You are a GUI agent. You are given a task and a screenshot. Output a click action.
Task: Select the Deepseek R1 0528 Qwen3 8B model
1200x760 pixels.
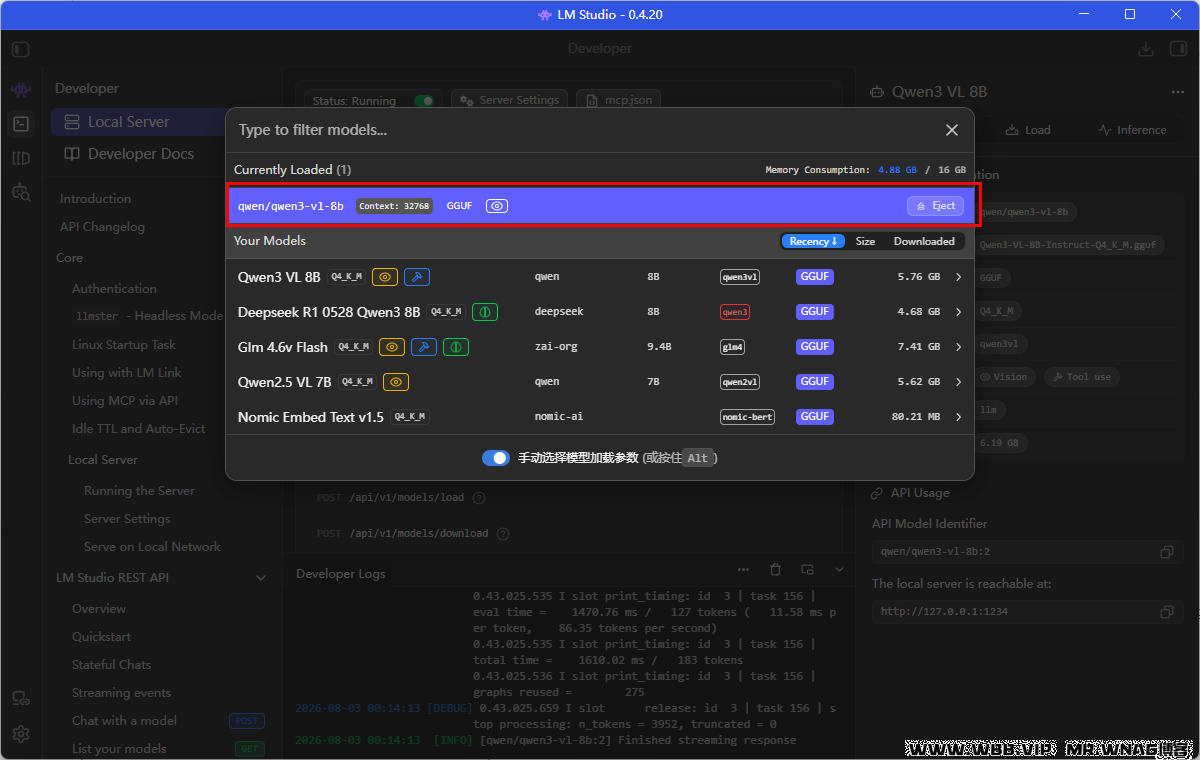pyautogui.click(x=329, y=312)
